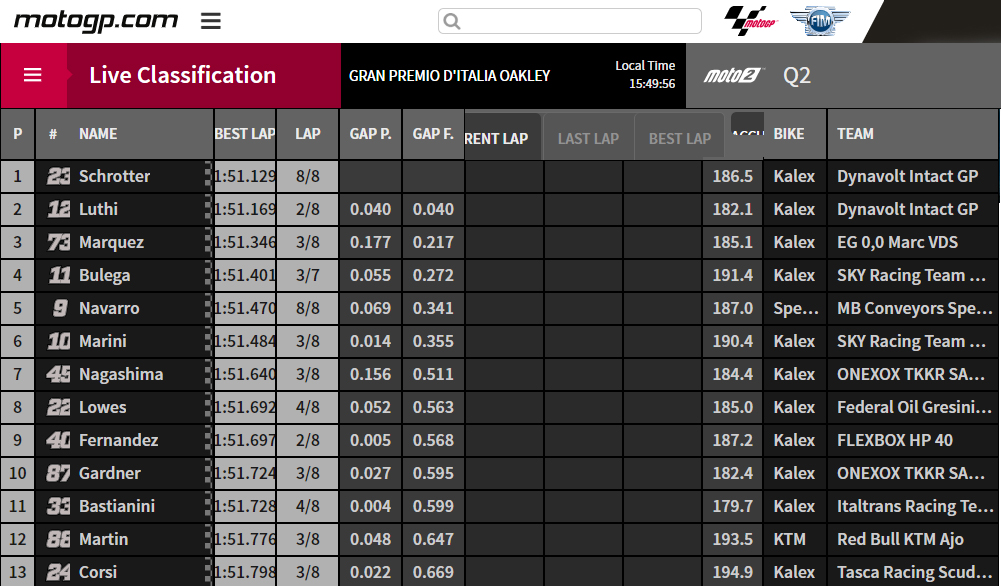Sort by the Best Lap column header
This screenshot has height=586, width=1001.
244,134
